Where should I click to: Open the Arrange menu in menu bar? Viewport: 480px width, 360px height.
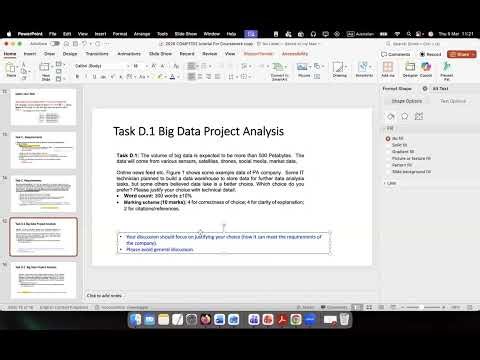tap(142, 34)
